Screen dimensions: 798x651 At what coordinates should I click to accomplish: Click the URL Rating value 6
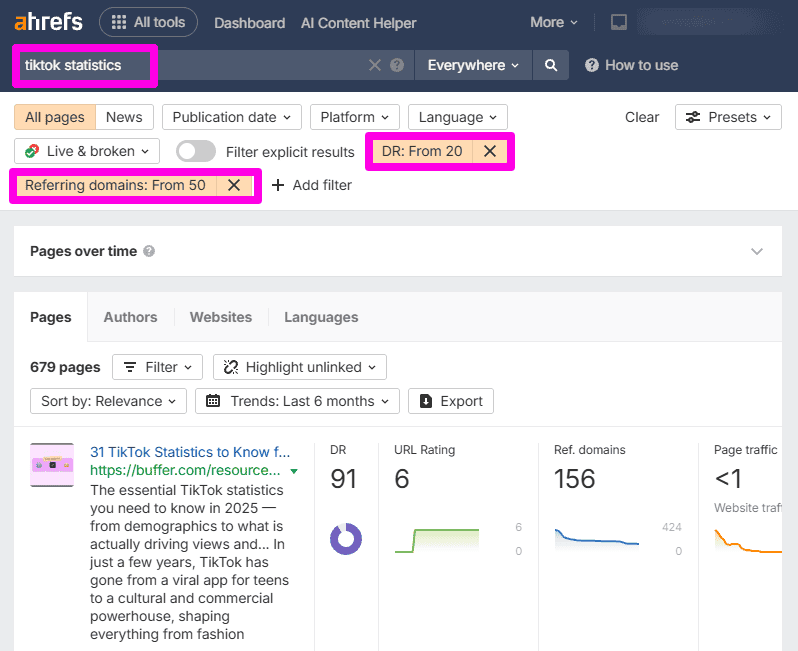coord(402,479)
